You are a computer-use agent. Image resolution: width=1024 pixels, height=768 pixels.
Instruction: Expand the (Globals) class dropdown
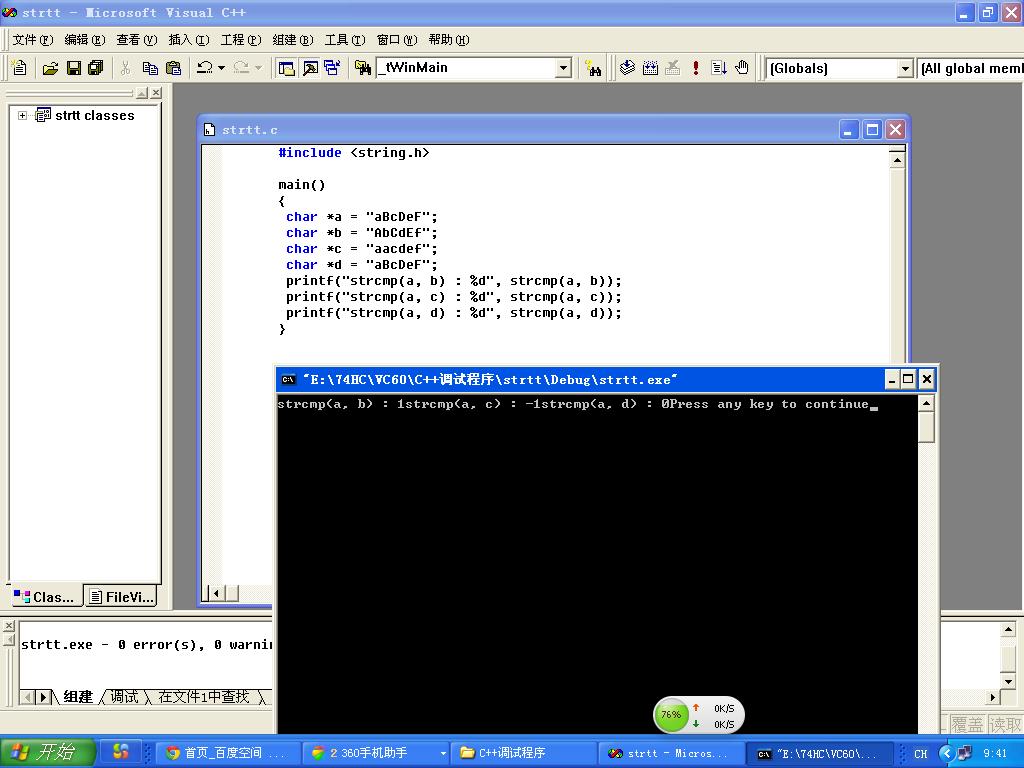coord(904,68)
